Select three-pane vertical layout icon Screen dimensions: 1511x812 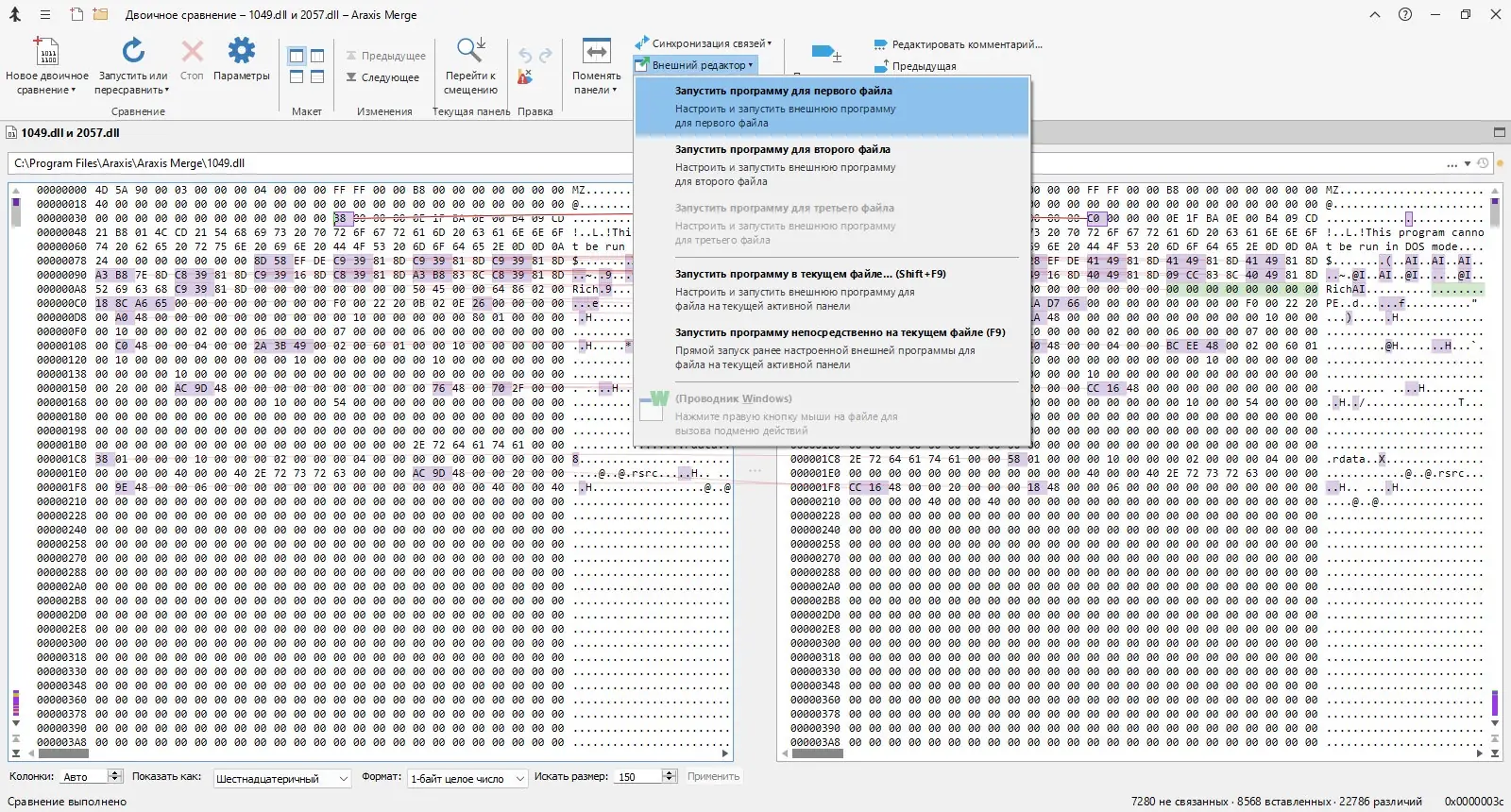(x=317, y=57)
